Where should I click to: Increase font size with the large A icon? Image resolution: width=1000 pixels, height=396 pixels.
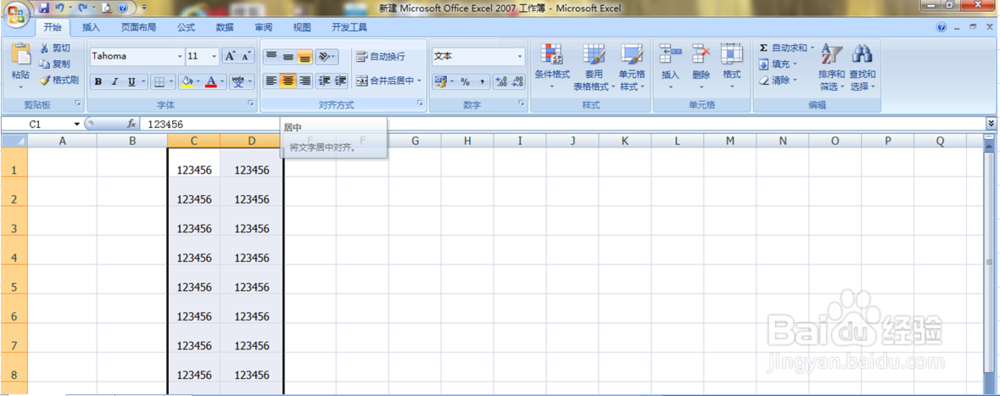(x=230, y=56)
